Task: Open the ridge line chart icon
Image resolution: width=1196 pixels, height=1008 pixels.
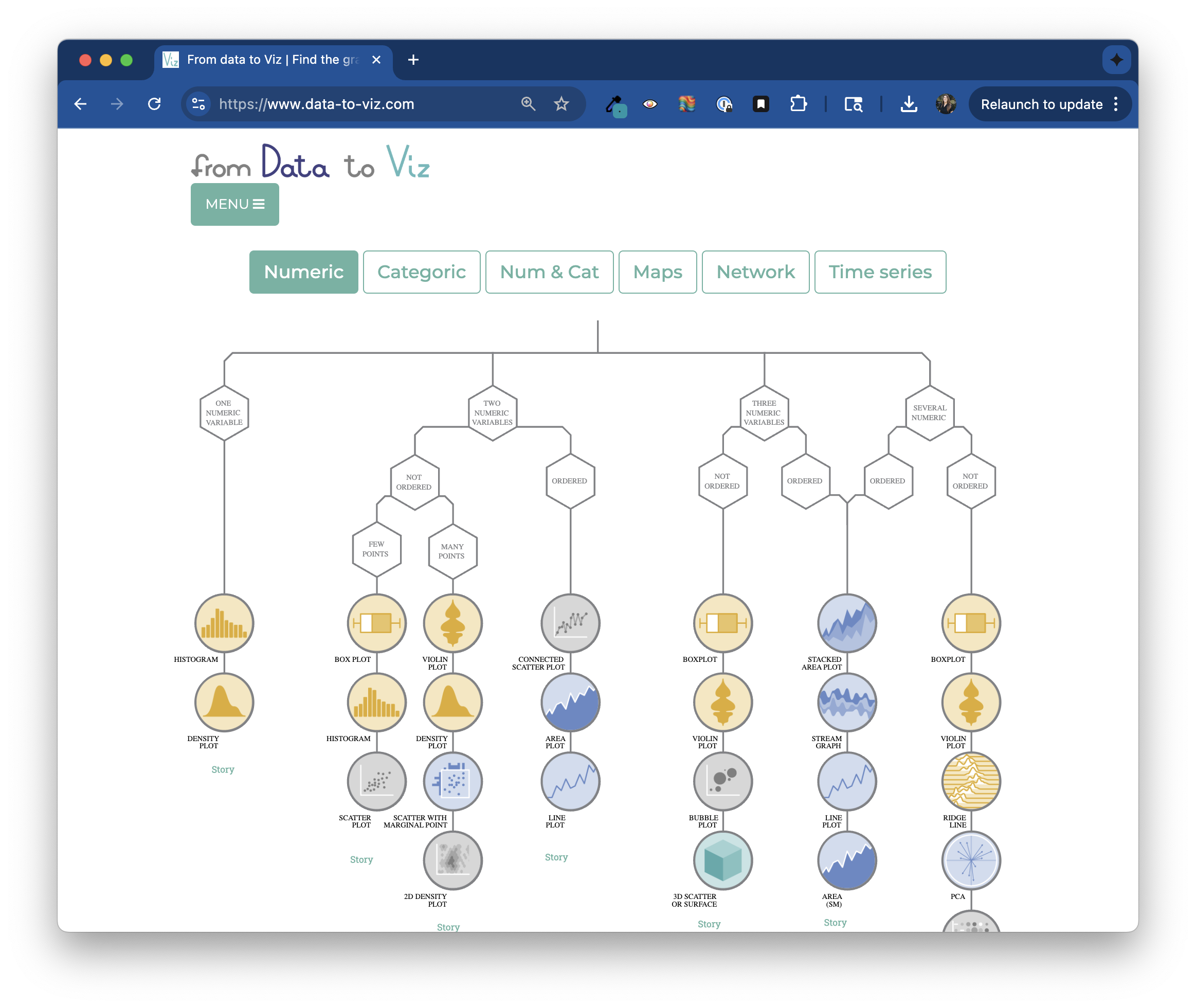Action: click(x=971, y=781)
